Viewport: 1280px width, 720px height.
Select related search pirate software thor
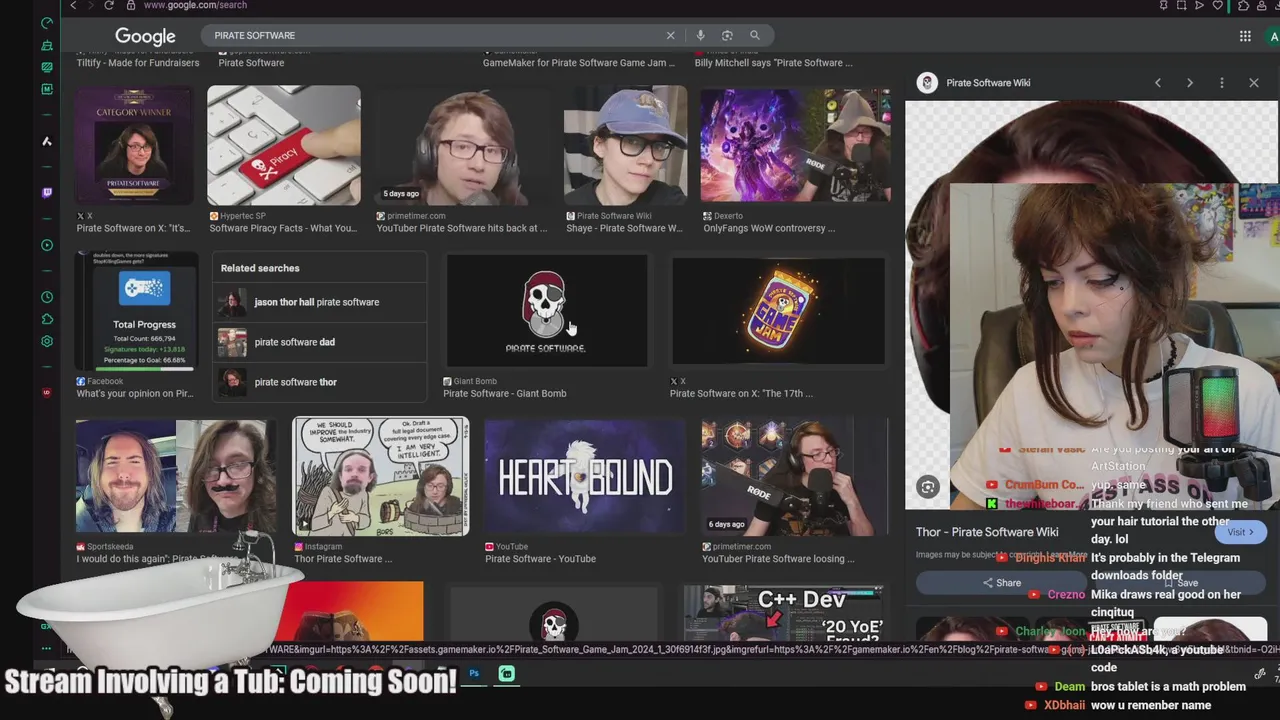(320, 382)
